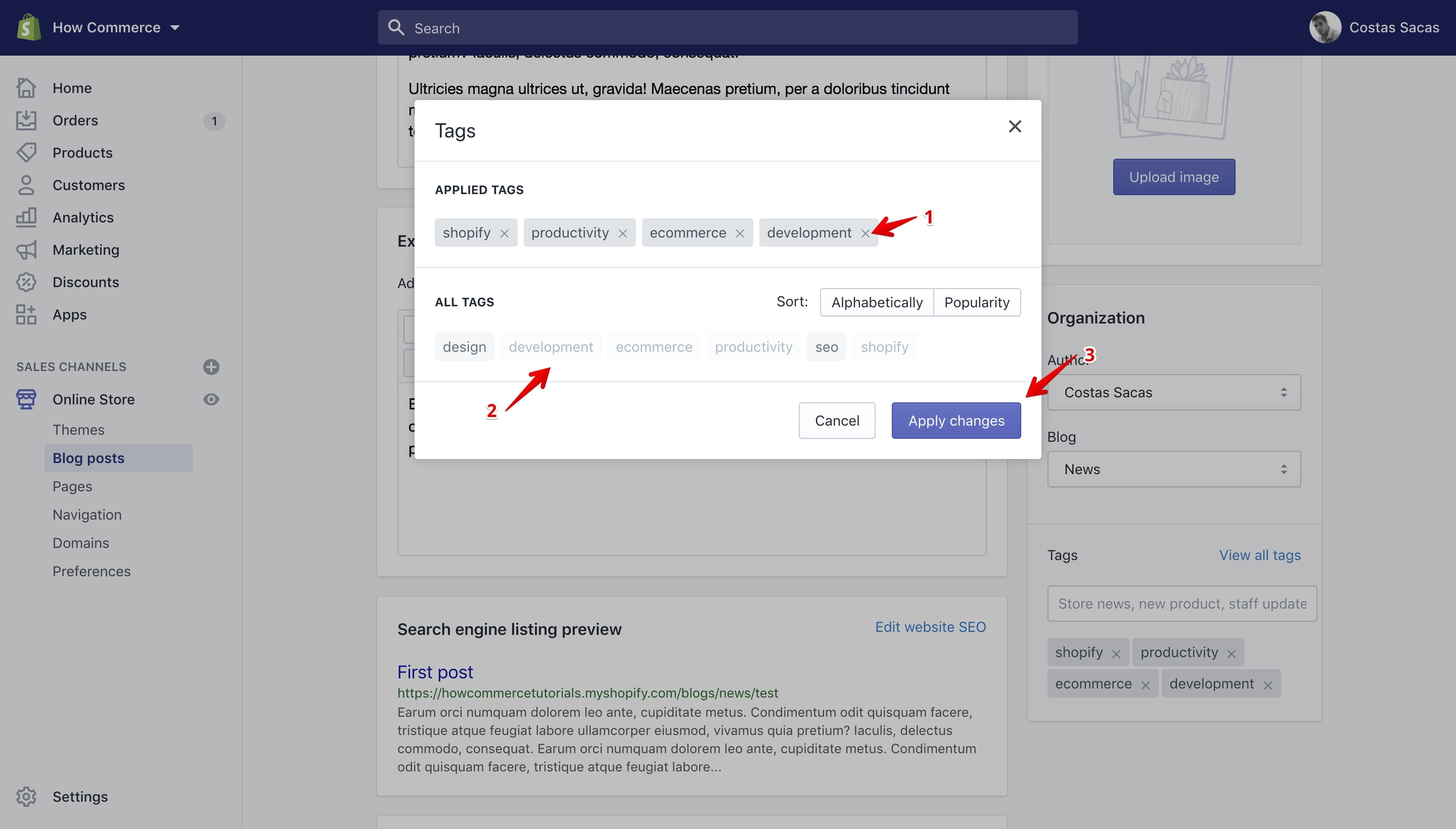The image size is (1456, 829).
Task: Click the tags input in sidebar
Action: tap(1181, 604)
